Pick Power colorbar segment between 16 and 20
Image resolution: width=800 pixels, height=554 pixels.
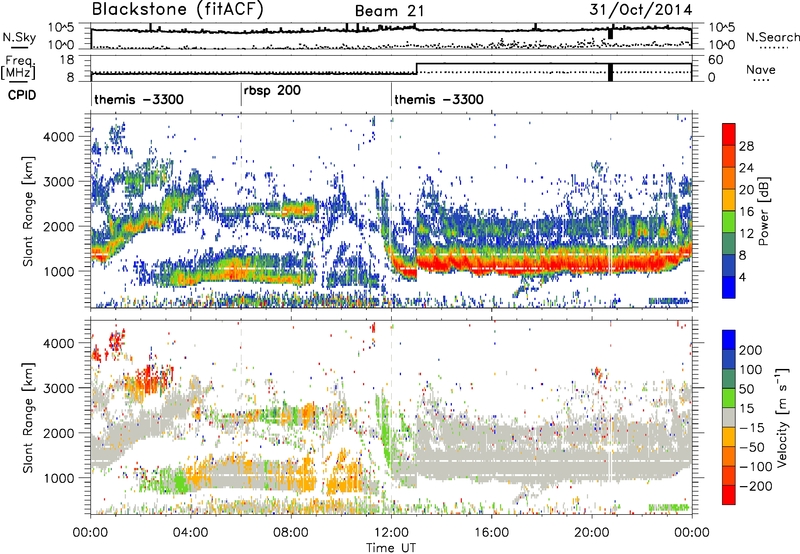tap(729, 200)
